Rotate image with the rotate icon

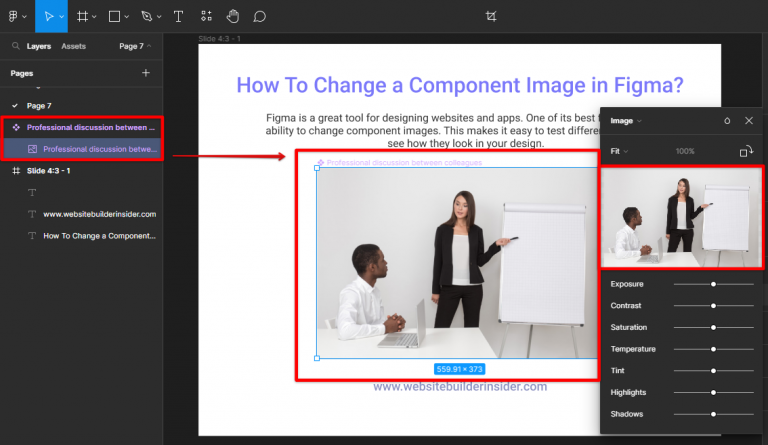coord(746,151)
